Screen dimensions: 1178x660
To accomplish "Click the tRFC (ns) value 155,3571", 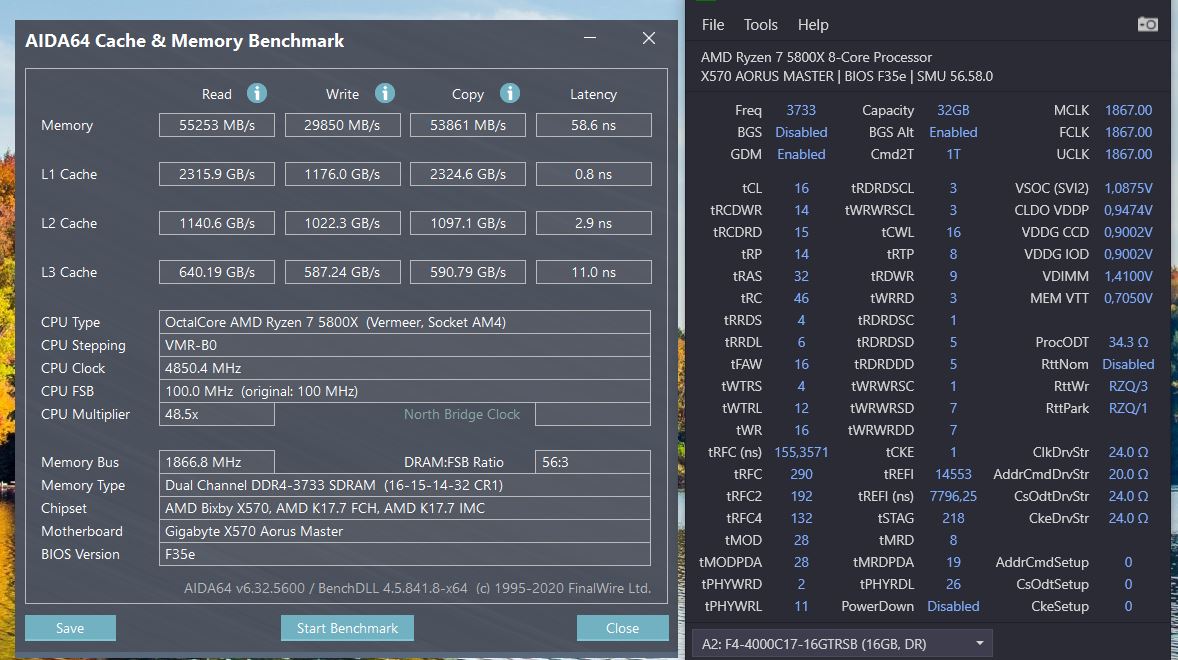I will click(801, 452).
